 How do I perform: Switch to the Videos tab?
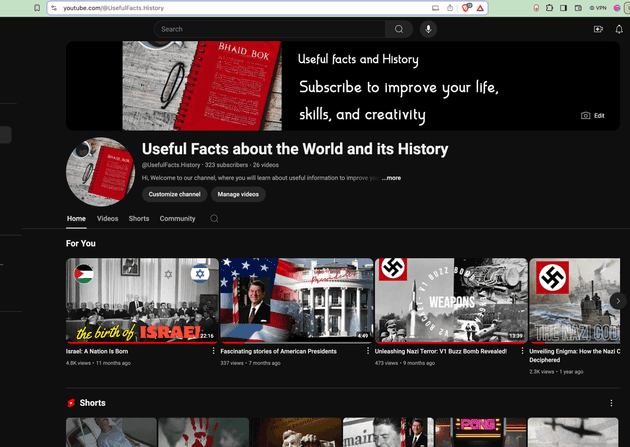(107, 218)
